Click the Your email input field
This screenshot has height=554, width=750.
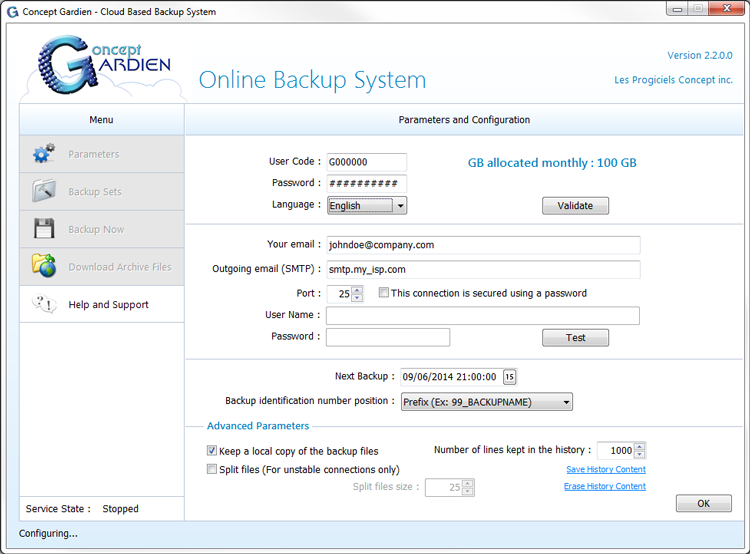coord(482,245)
